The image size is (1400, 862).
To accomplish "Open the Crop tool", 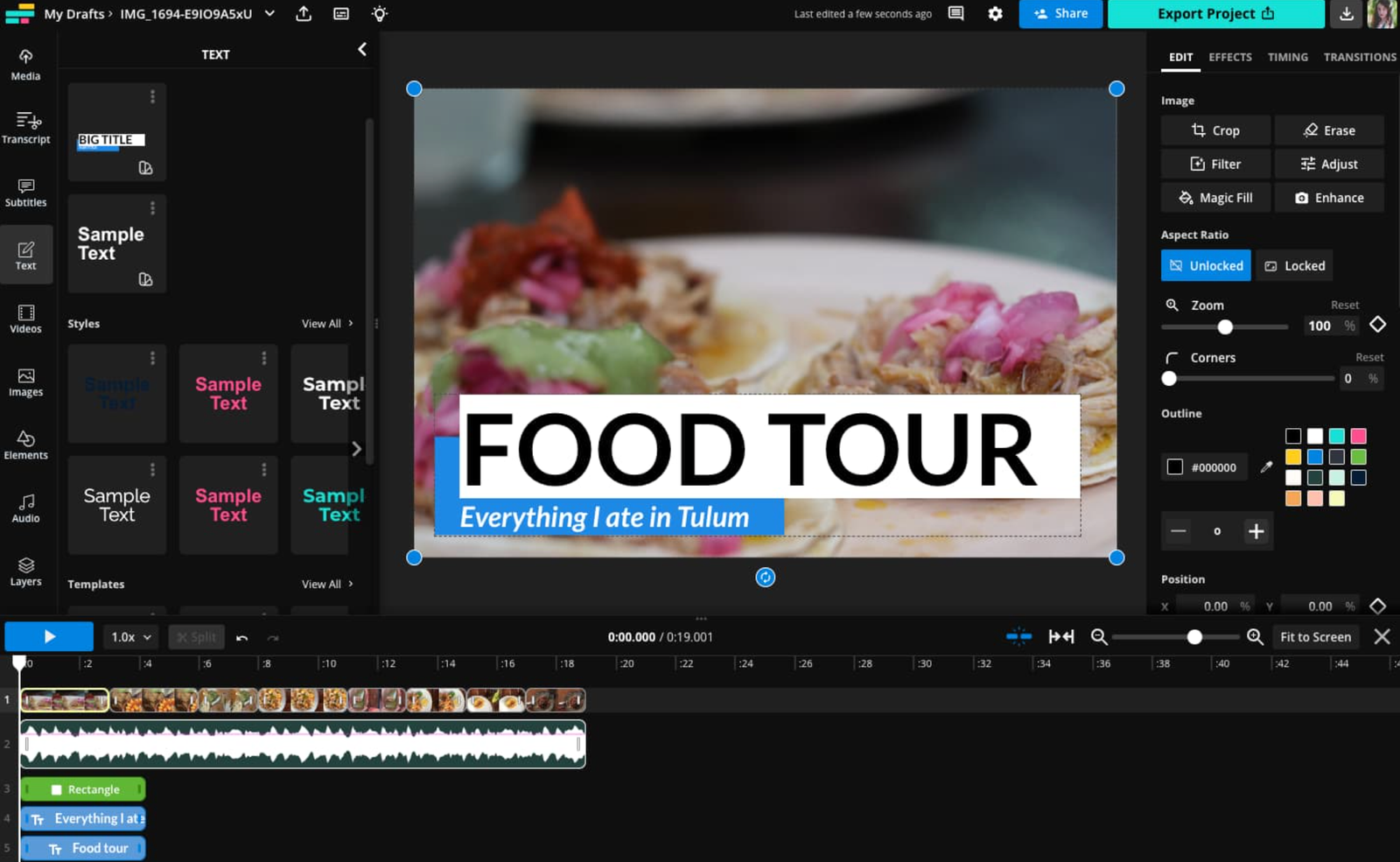I will coord(1214,130).
